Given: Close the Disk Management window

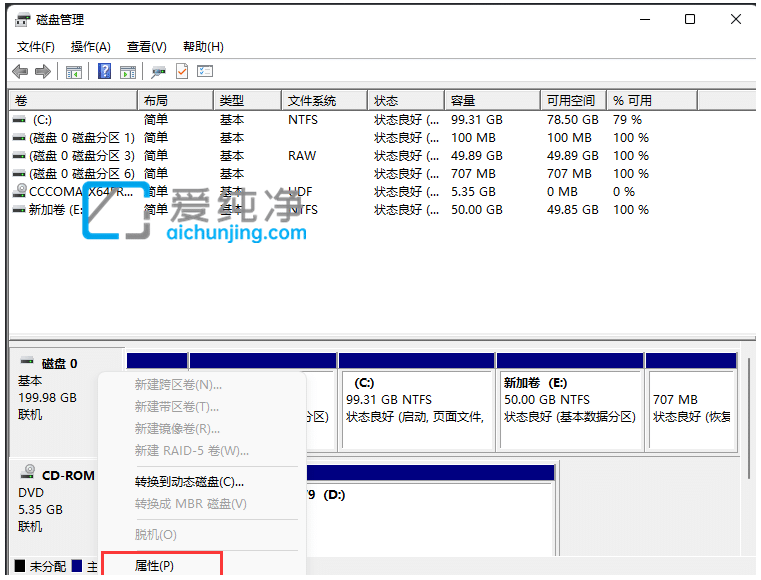Looking at the screenshot, I should pos(736,19).
